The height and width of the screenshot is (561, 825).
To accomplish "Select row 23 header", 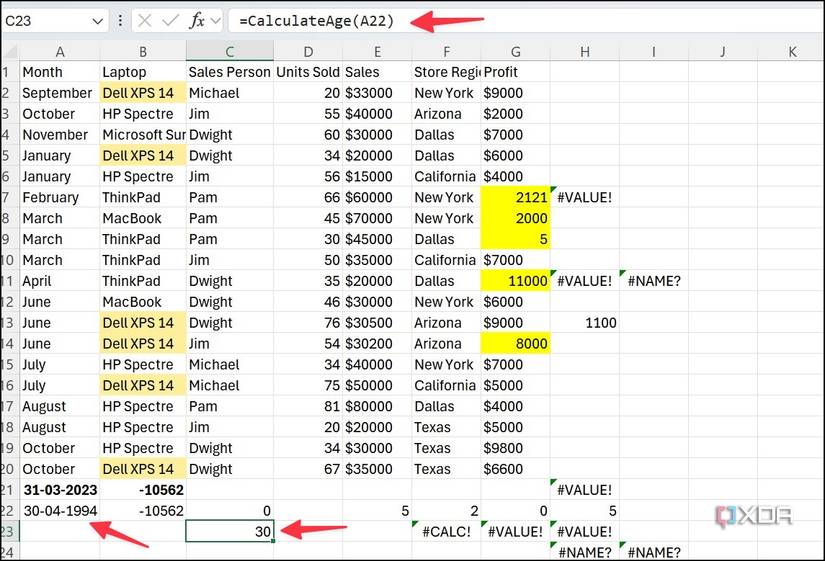I will point(11,532).
